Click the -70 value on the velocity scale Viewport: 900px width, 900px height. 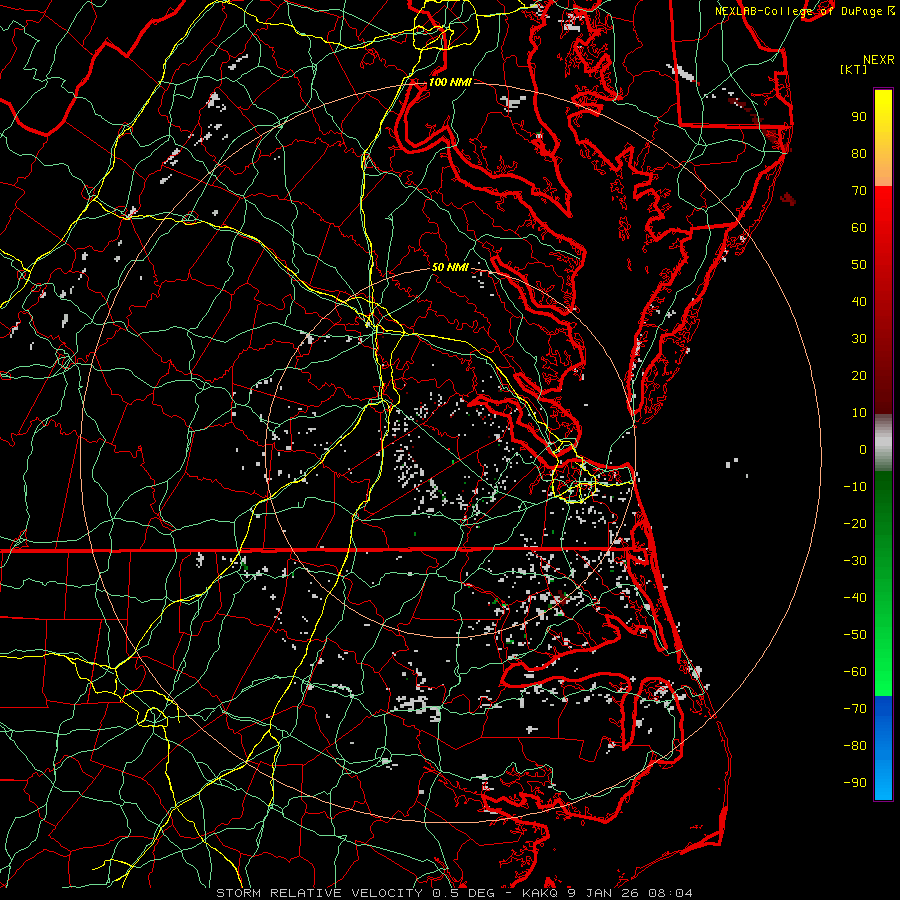(x=855, y=709)
